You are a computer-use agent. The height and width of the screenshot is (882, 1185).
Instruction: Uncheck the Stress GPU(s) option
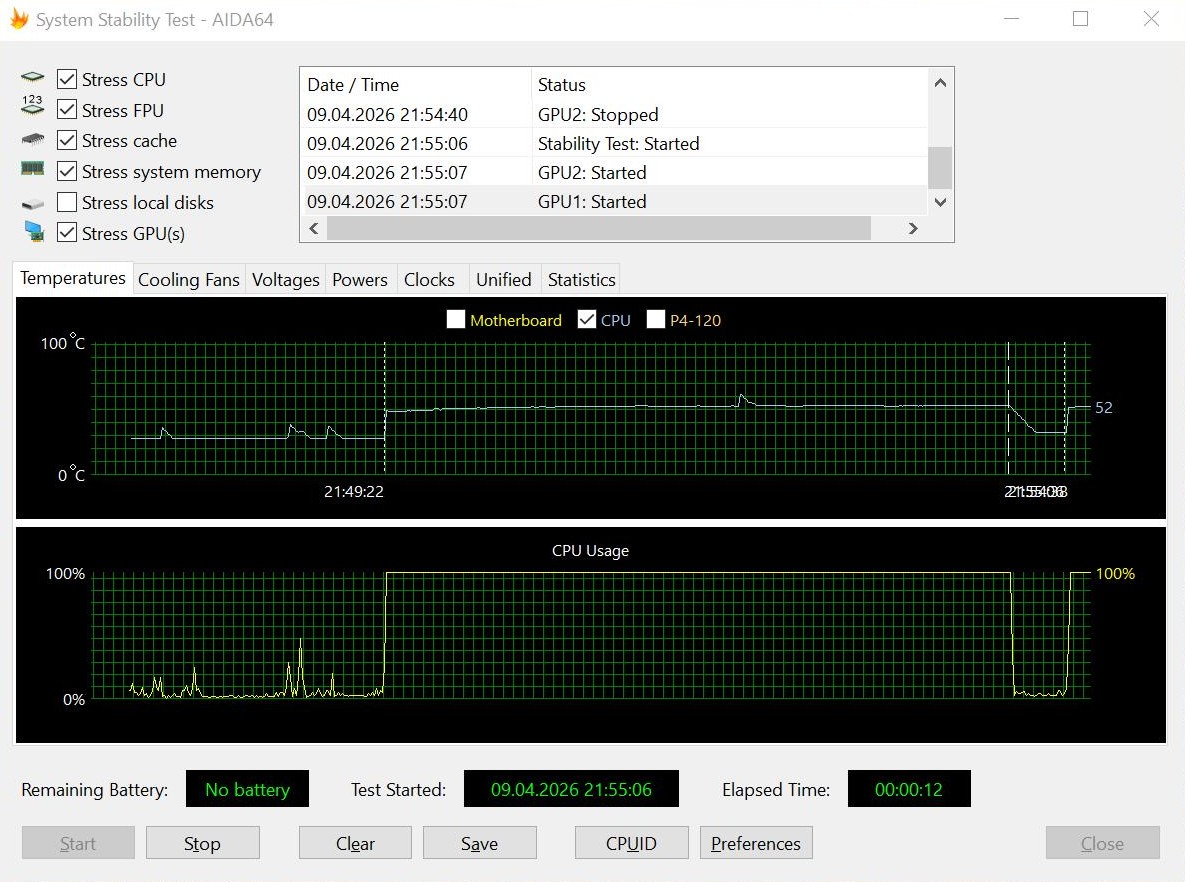click(67, 233)
